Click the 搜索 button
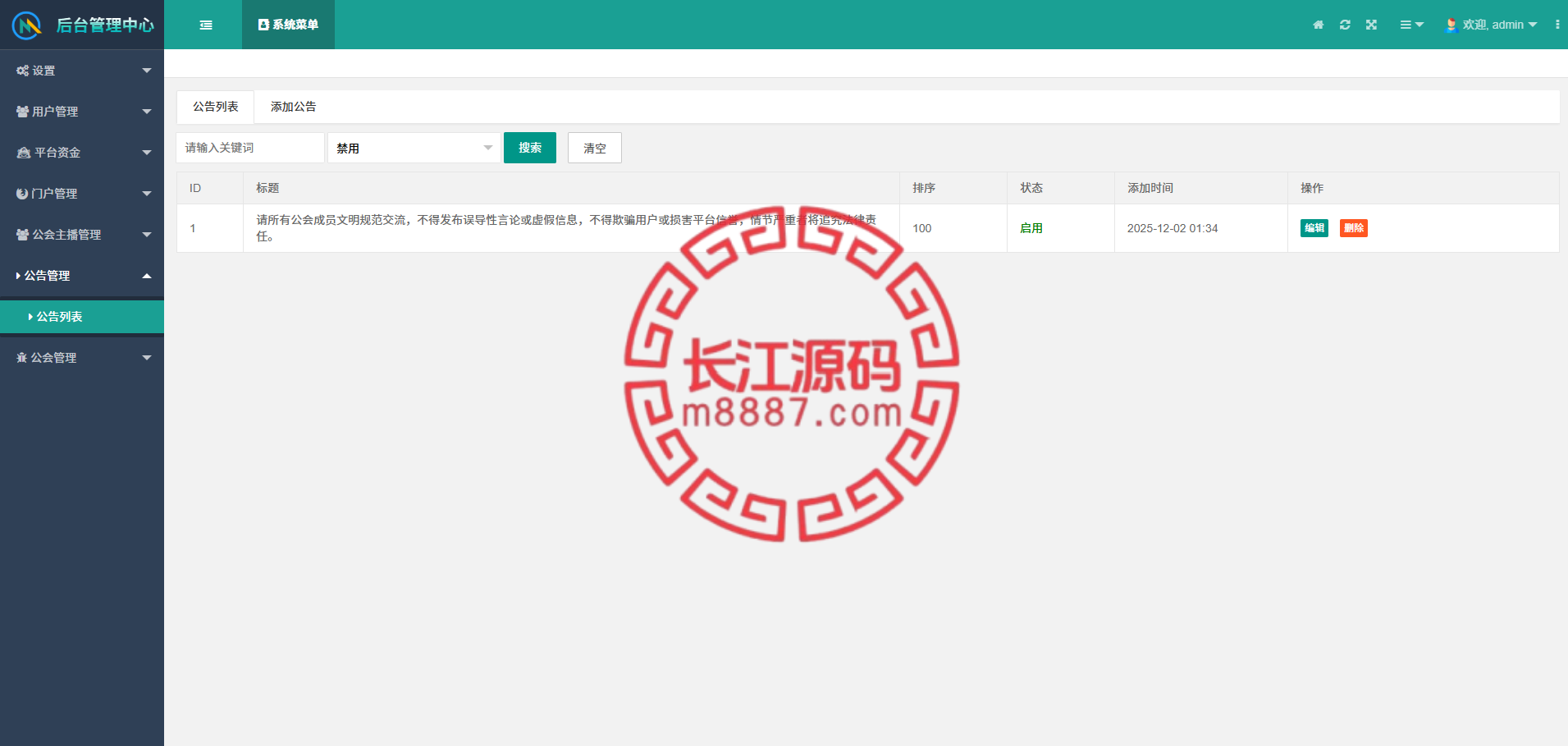1568x746 pixels. tap(530, 148)
